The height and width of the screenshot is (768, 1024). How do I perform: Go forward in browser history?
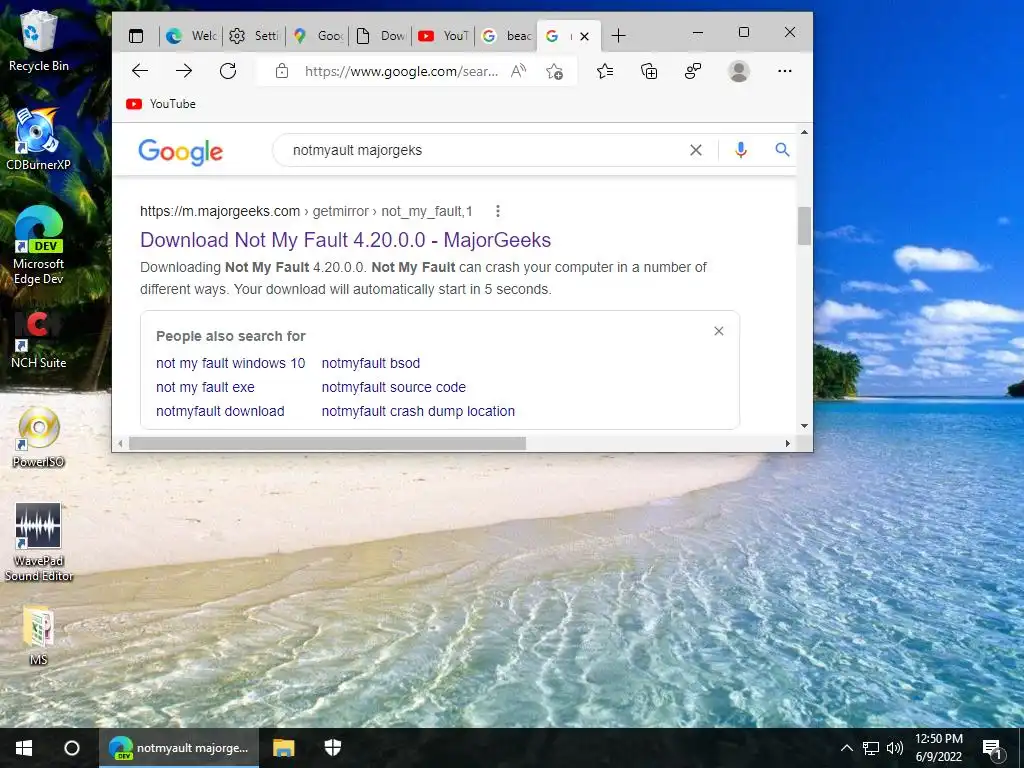coord(184,71)
